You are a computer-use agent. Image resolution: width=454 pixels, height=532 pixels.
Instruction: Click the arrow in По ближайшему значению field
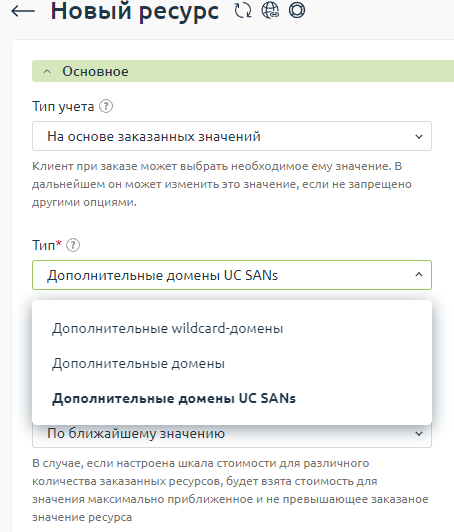coord(419,433)
